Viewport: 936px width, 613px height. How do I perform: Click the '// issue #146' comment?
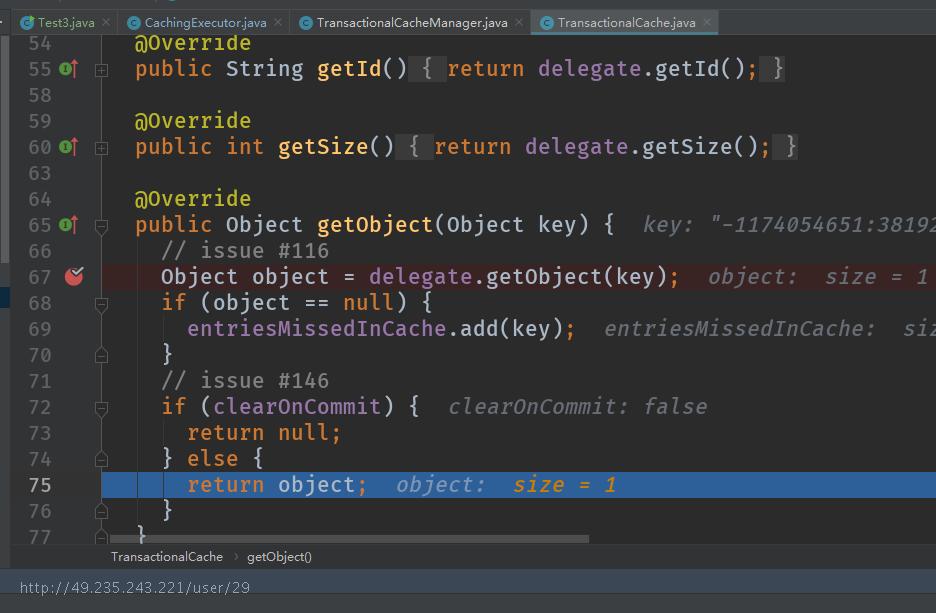(x=245, y=381)
